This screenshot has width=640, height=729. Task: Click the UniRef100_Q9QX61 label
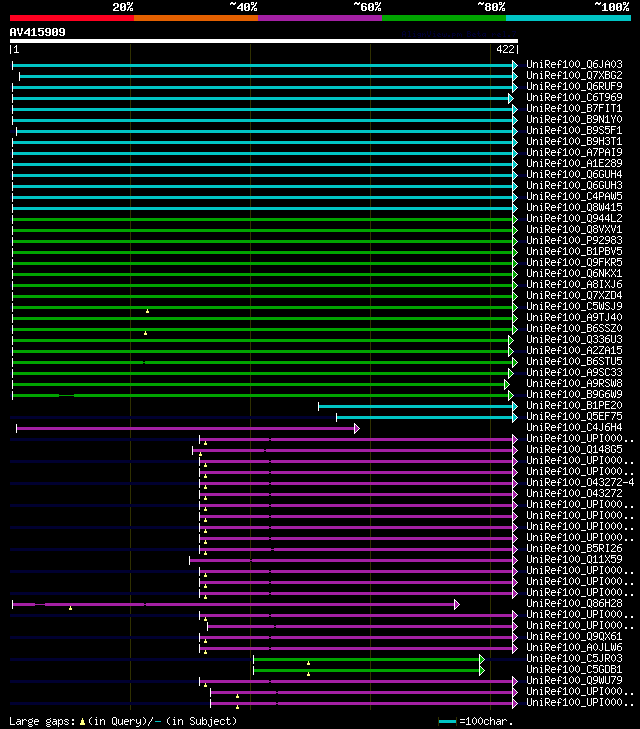point(574,636)
